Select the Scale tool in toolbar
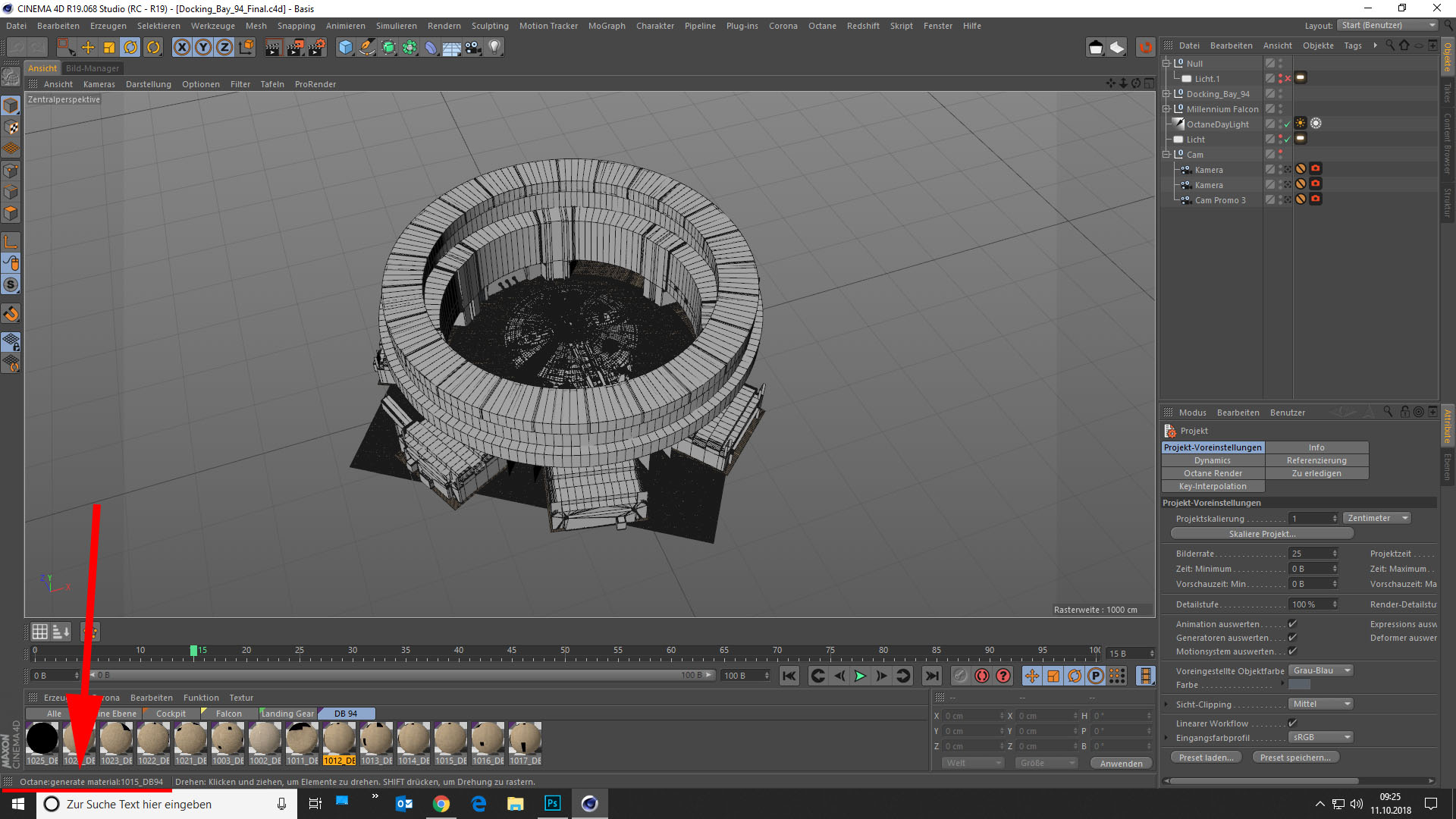 click(x=109, y=48)
